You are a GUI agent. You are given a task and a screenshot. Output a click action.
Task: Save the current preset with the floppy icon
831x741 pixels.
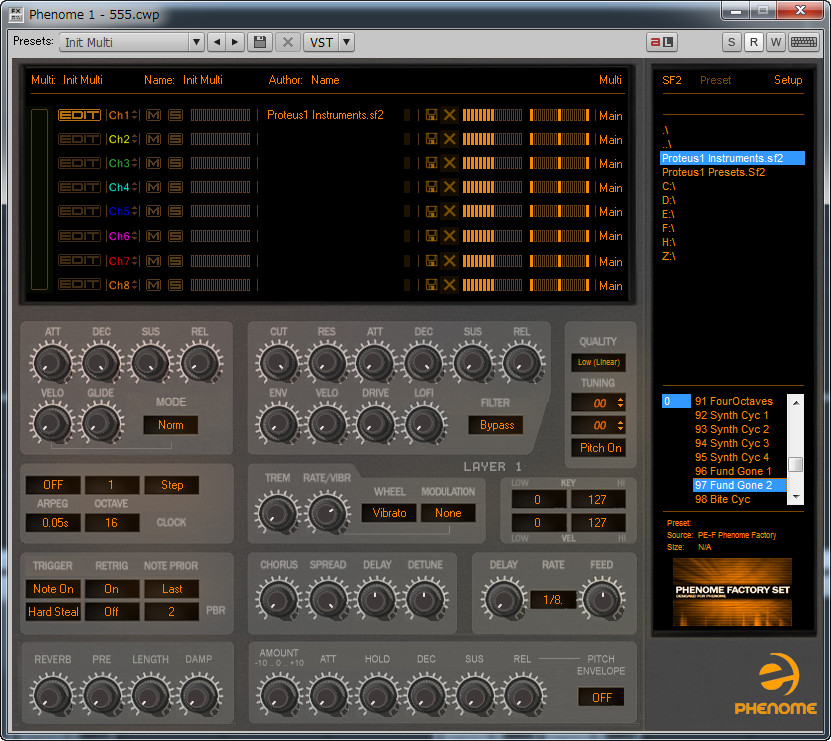260,42
